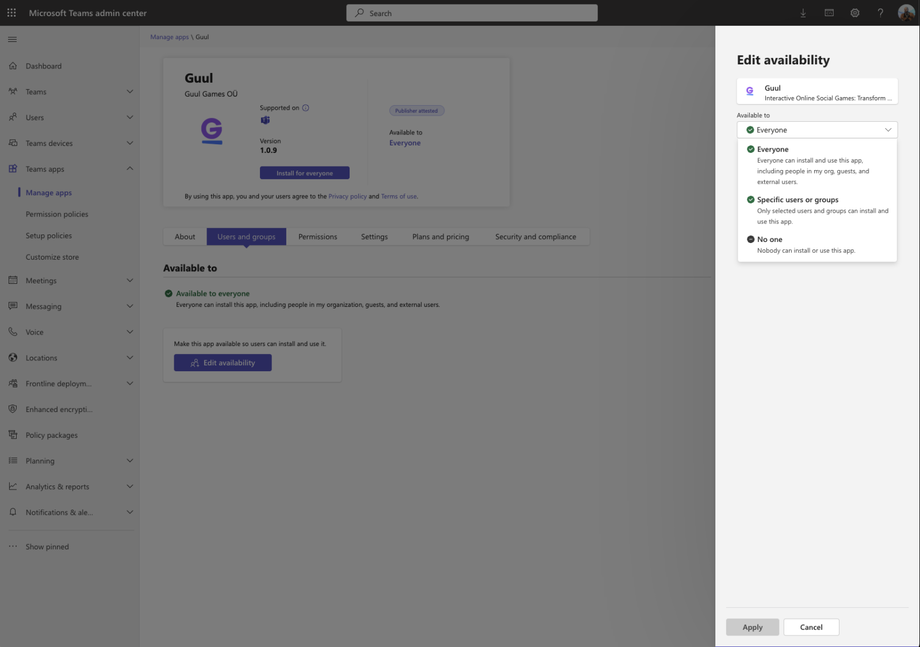
Task: Expand the Teams sidebar section
Action: pyautogui.click(x=130, y=92)
